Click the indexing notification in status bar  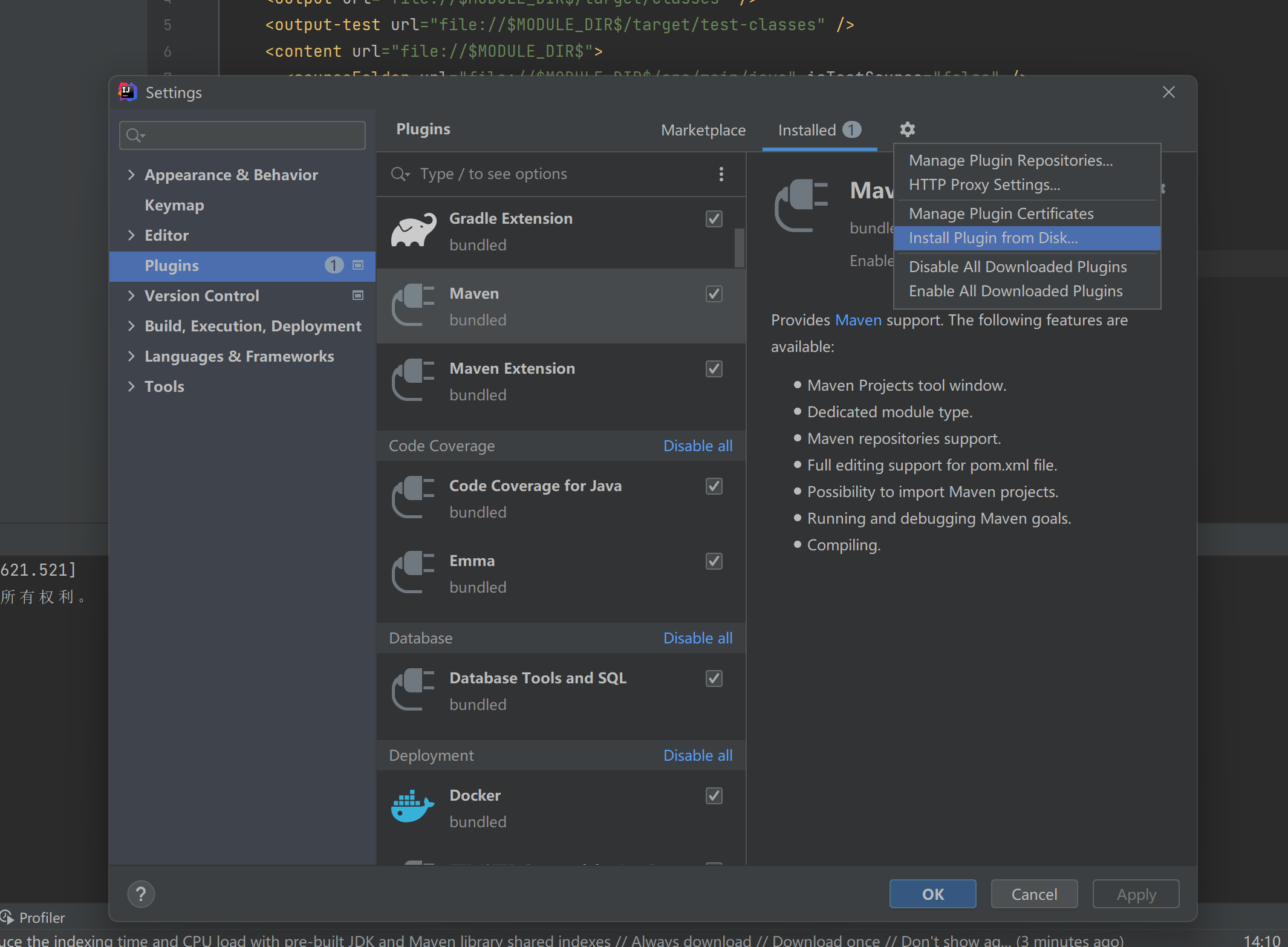point(562,940)
